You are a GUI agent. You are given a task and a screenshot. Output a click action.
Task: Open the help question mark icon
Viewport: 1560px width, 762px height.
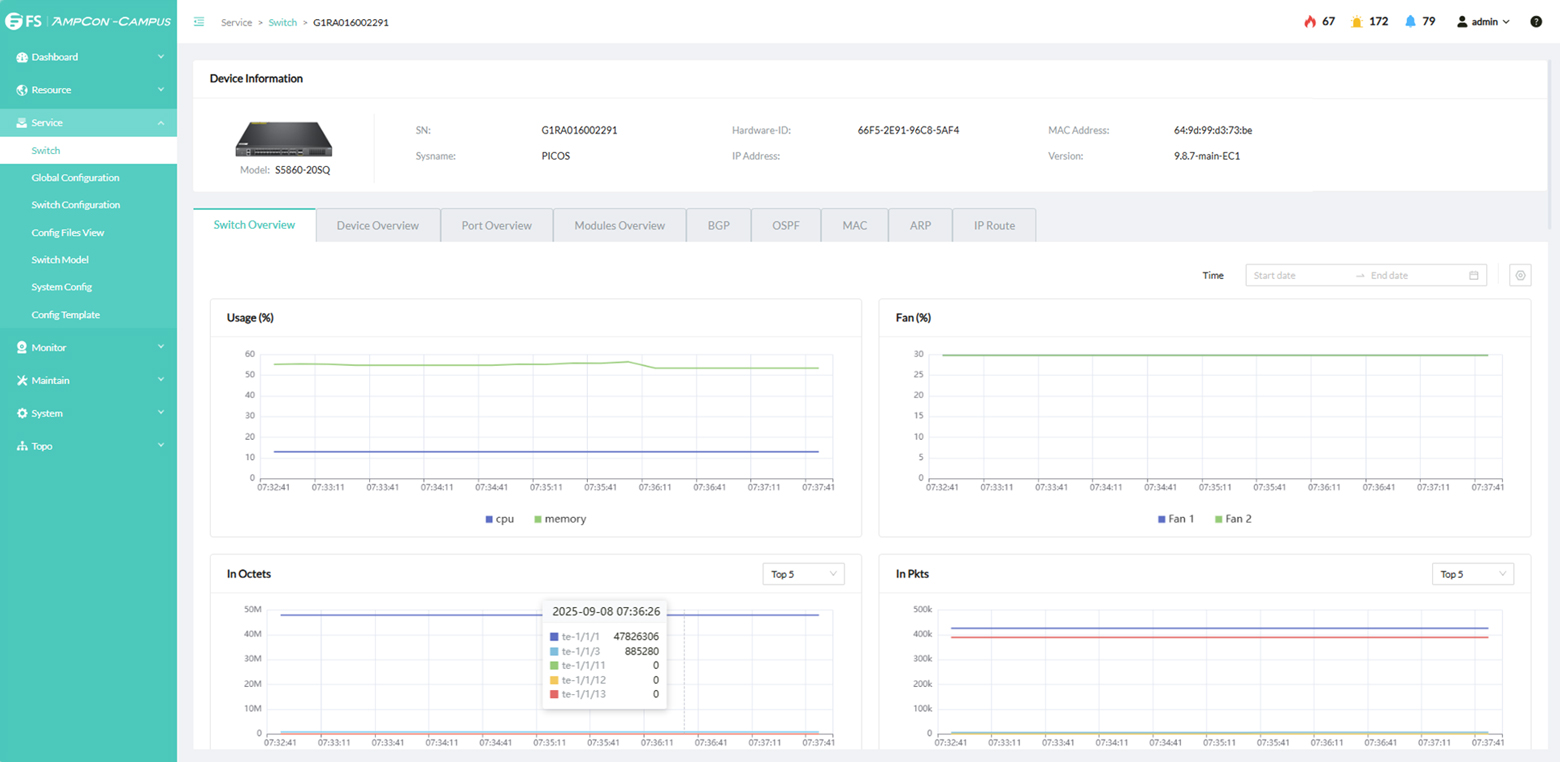coord(1536,21)
